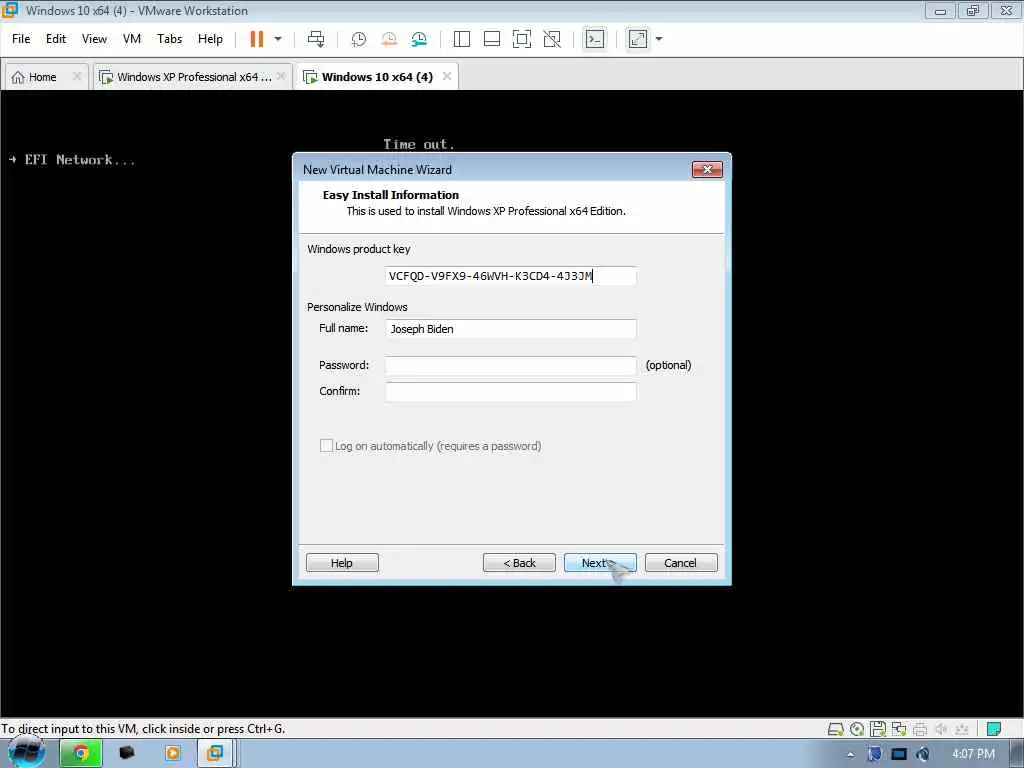Cancel the New Virtual Machine Wizard
This screenshot has width=1024, height=768.
click(x=680, y=563)
